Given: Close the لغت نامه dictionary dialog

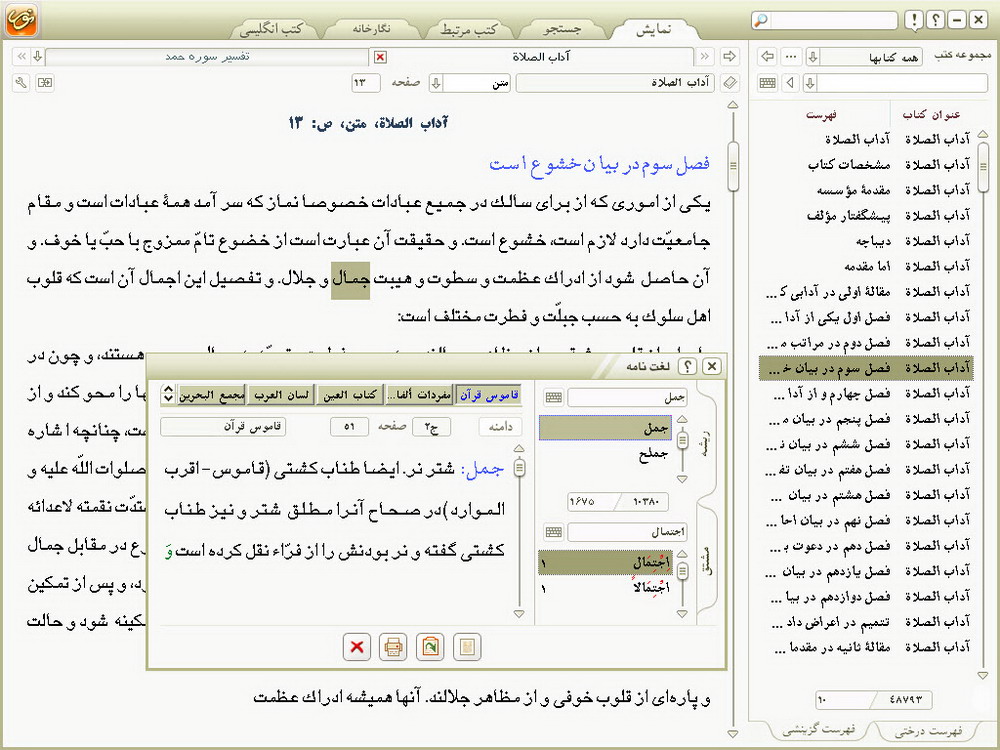Looking at the screenshot, I should click(712, 366).
